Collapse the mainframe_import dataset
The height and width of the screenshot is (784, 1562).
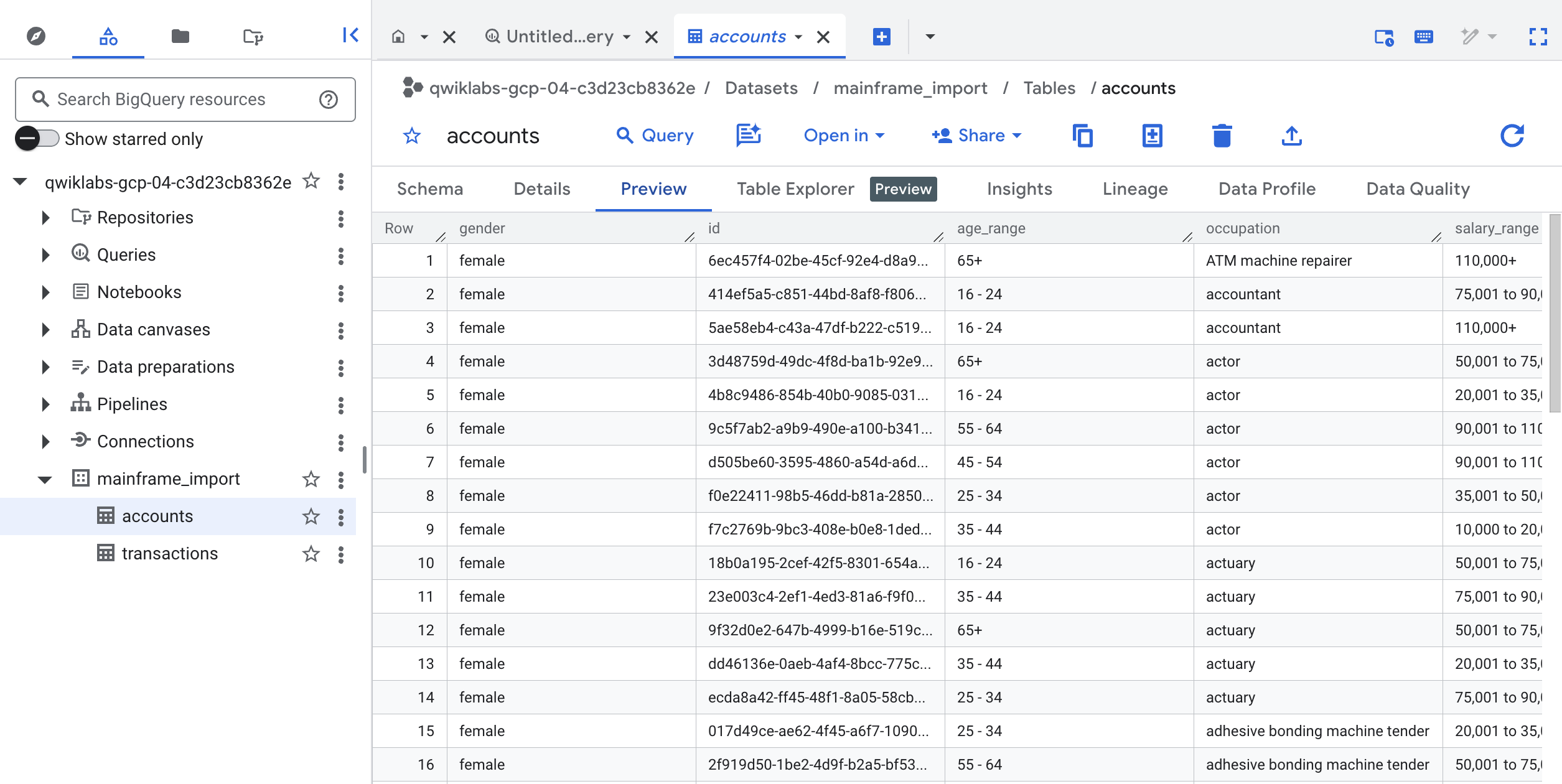(x=44, y=478)
